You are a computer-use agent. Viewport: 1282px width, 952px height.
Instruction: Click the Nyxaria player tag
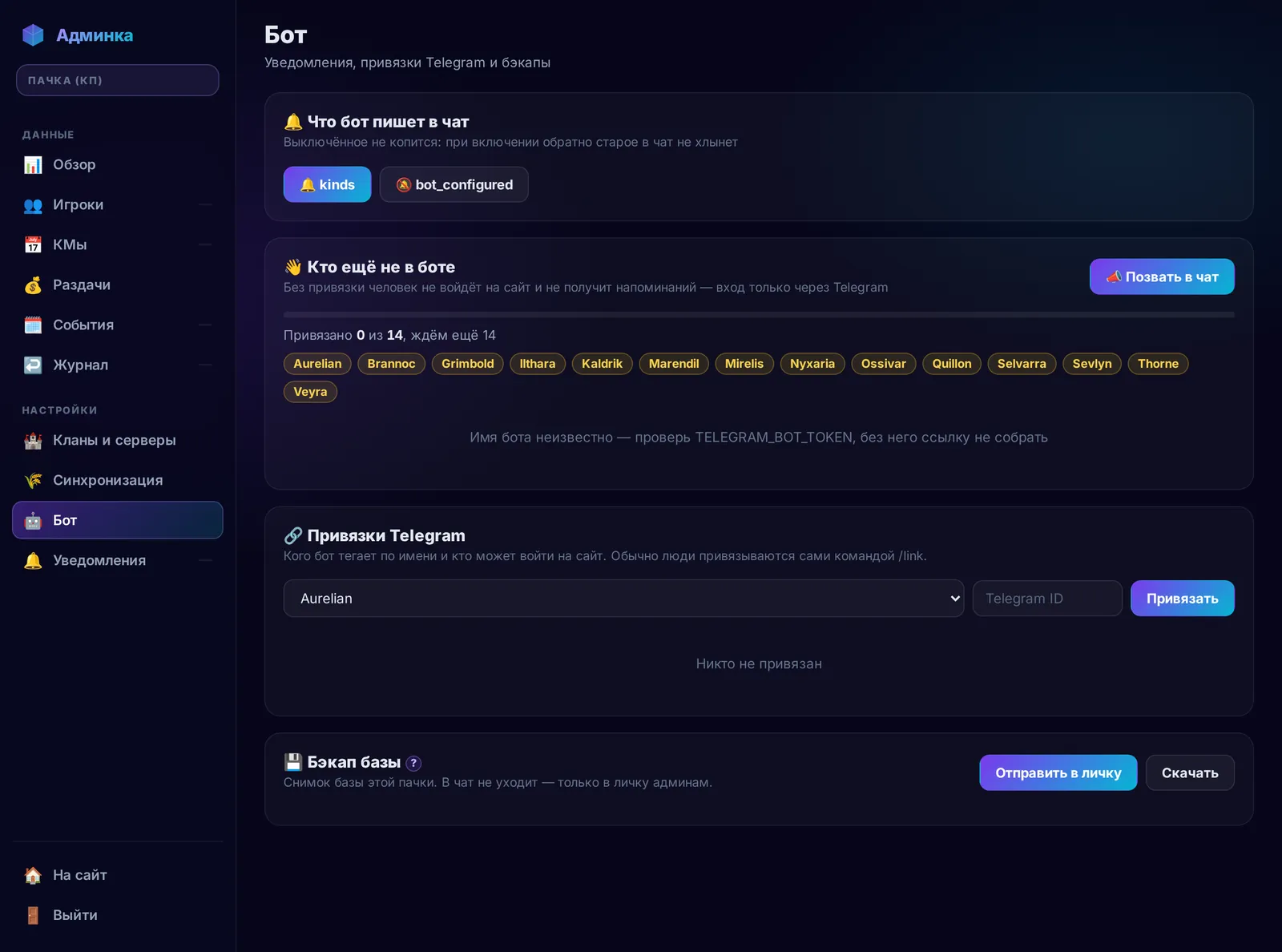tap(812, 364)
